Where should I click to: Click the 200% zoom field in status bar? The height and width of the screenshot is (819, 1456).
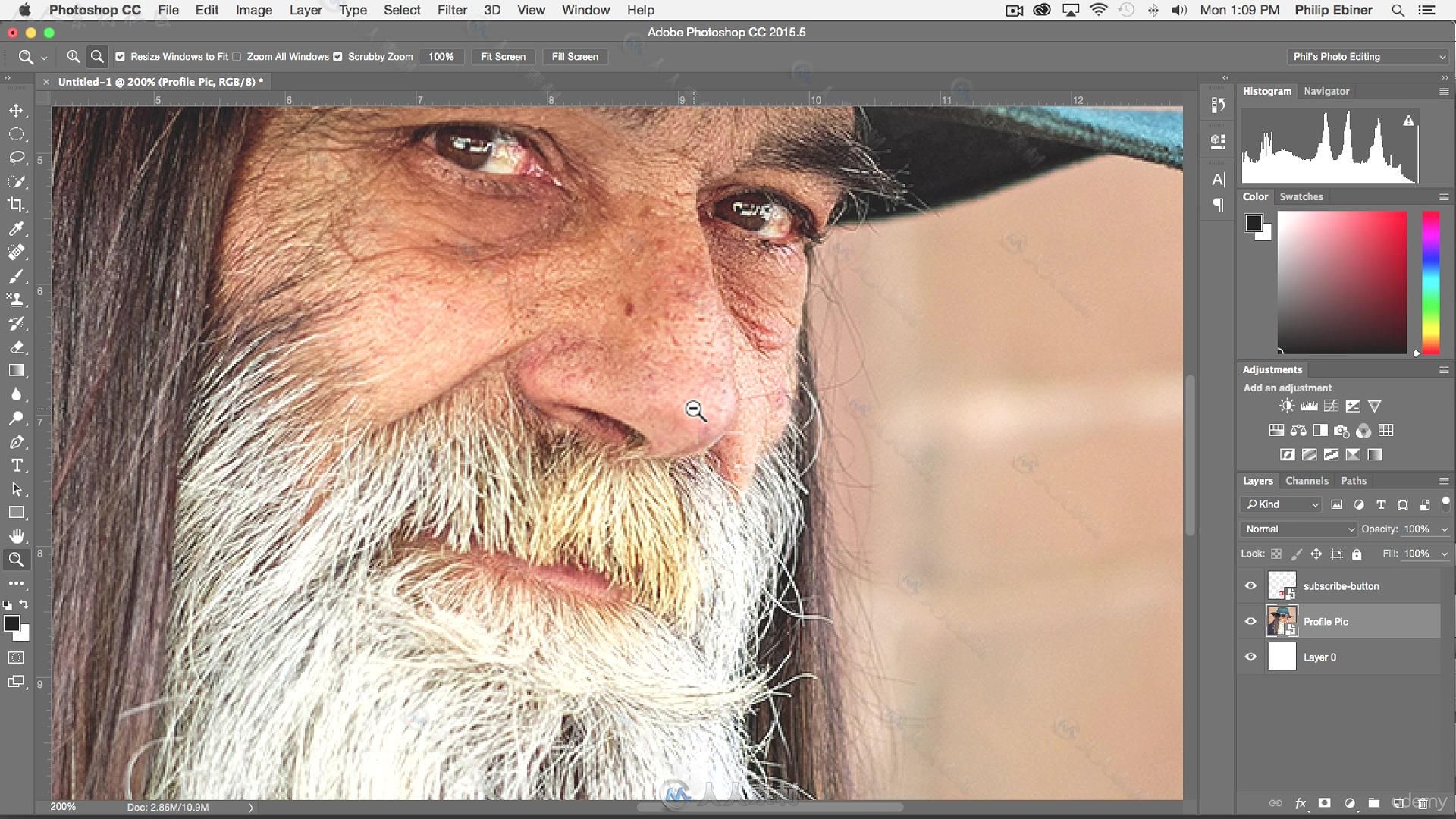coord(63,807)
